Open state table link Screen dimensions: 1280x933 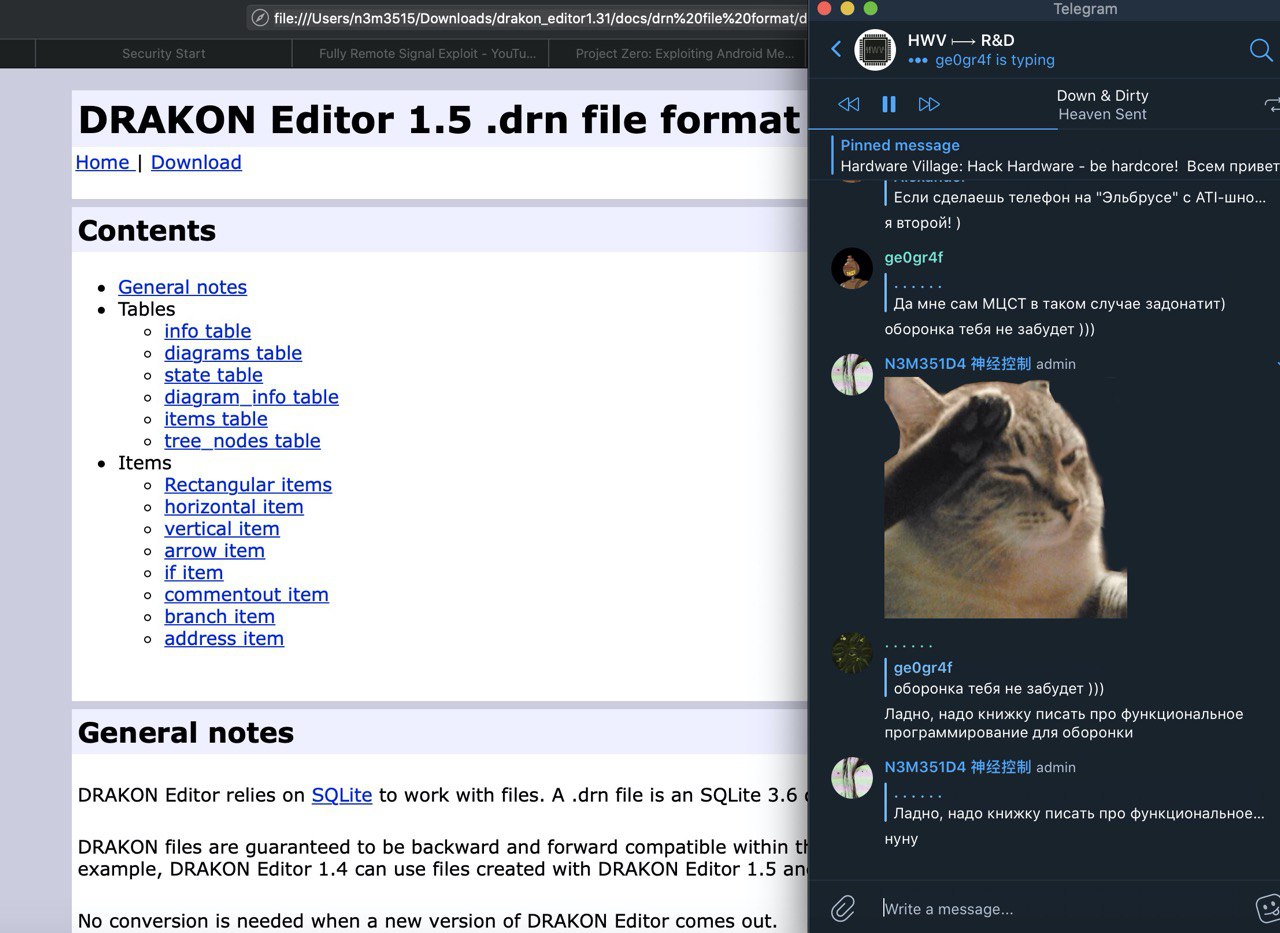coord(213,375)
